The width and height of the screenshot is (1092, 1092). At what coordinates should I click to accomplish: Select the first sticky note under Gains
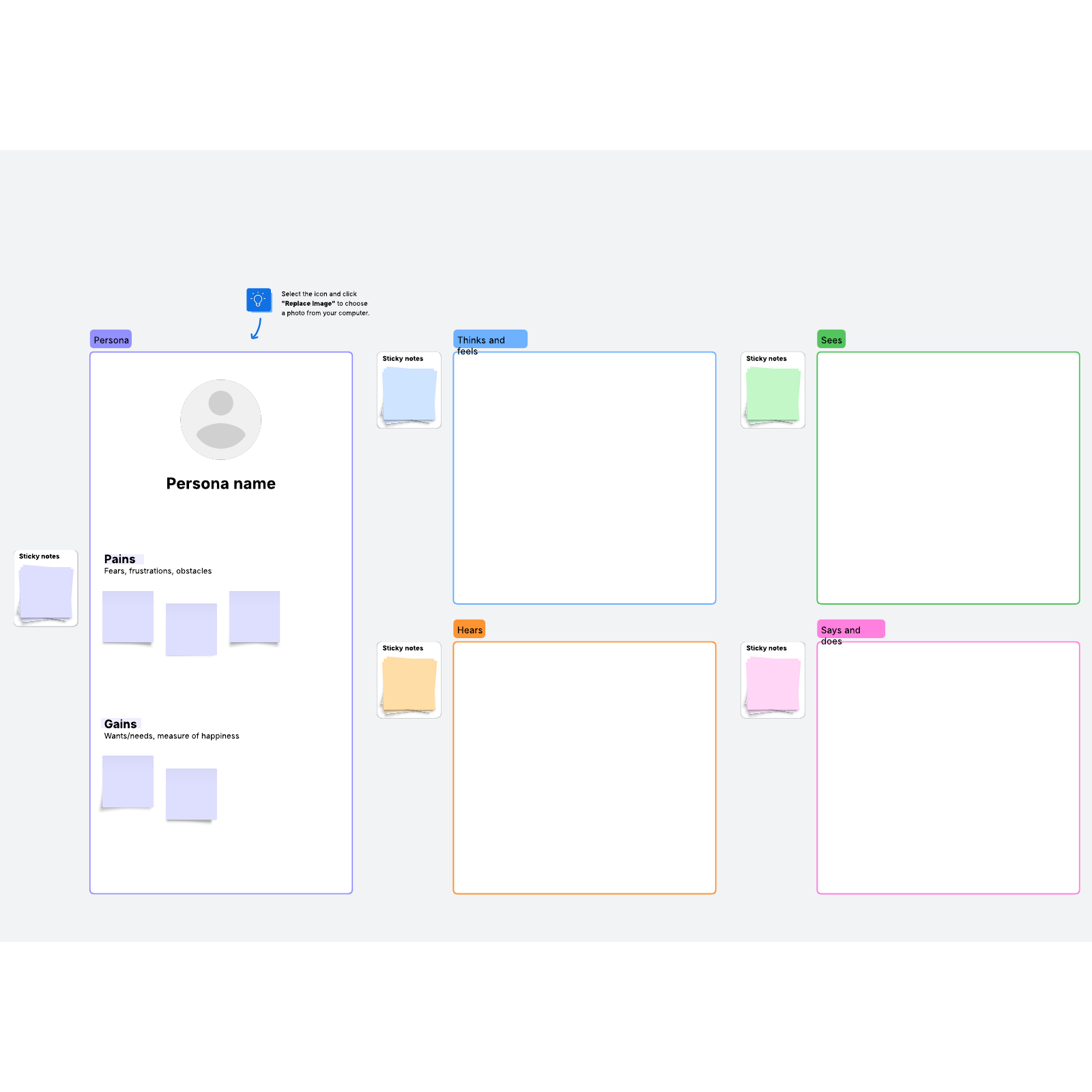128,781
